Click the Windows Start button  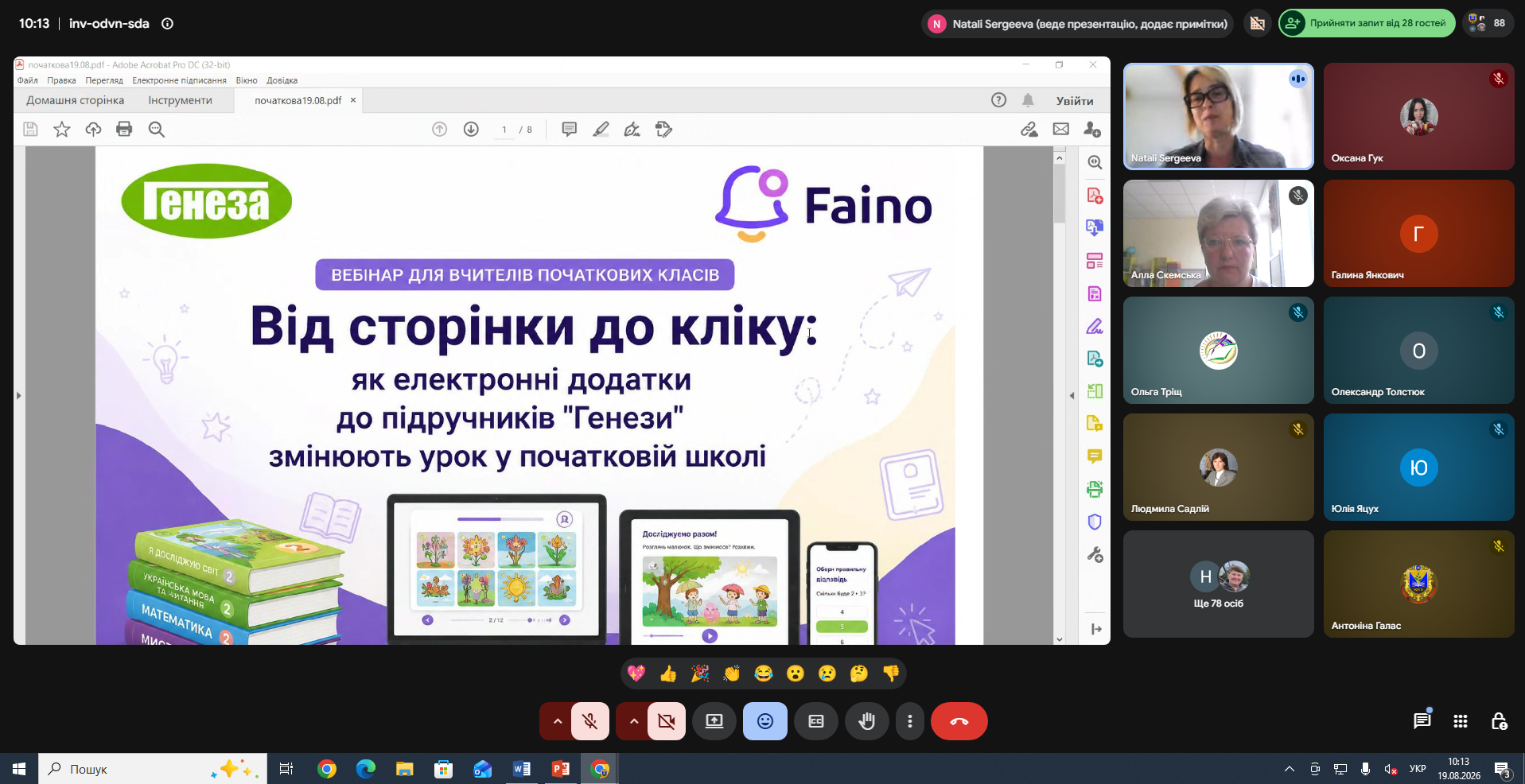click(19, 769)
